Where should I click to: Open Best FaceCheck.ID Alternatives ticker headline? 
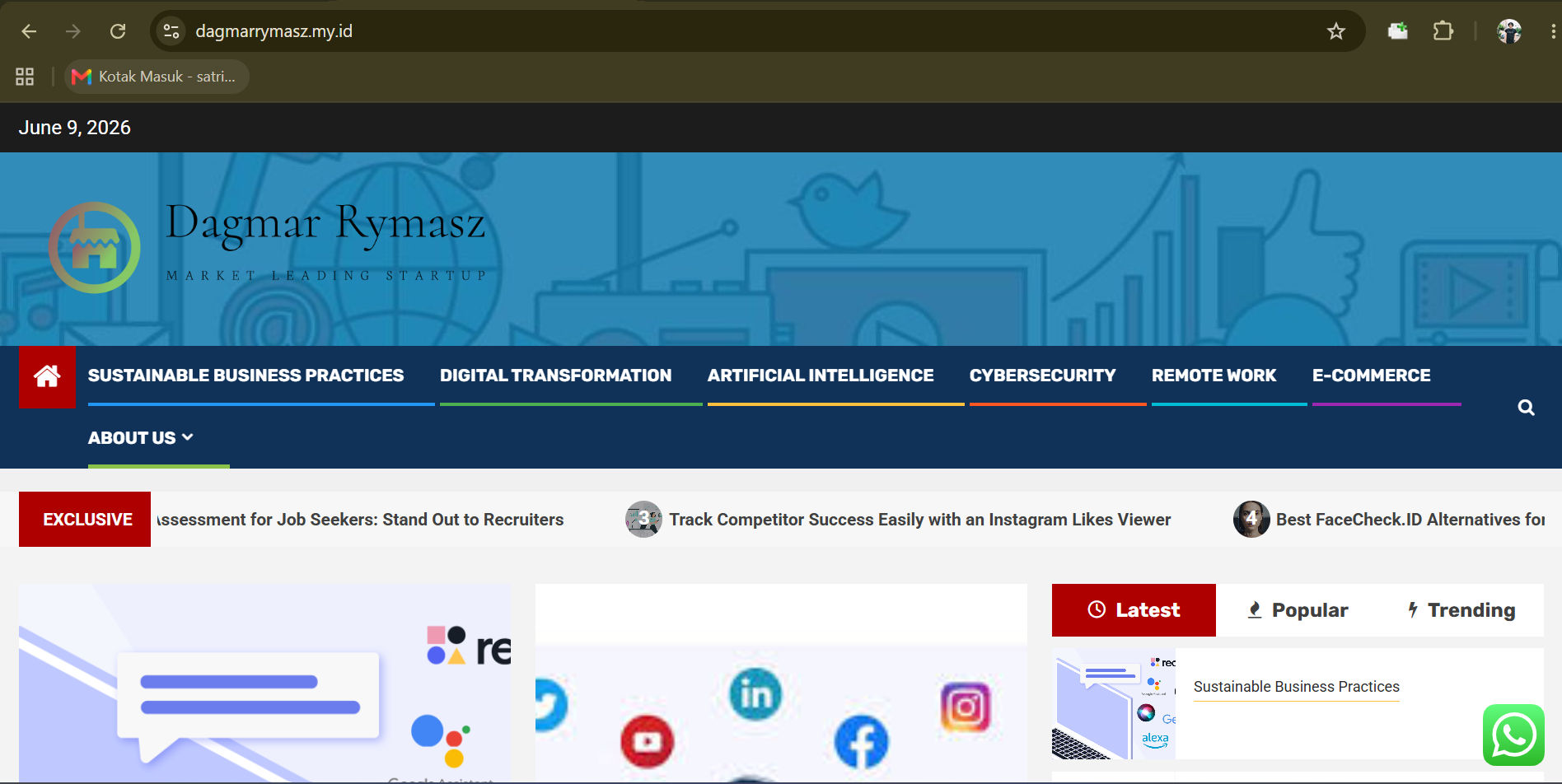pos(1410,520)
